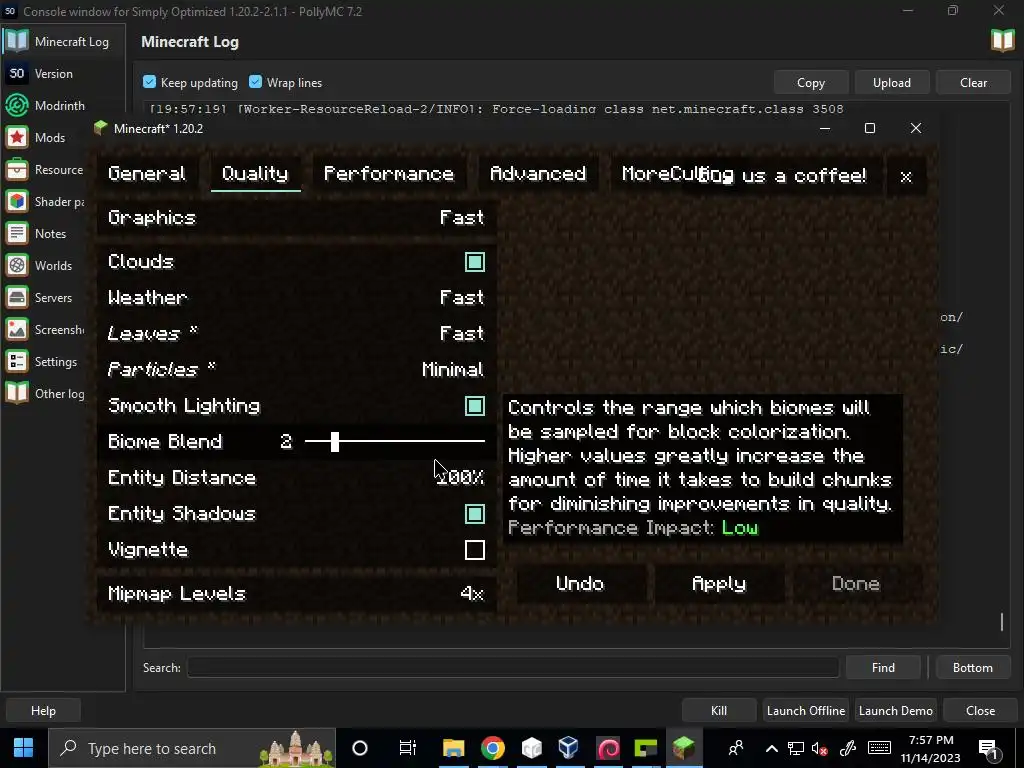1024x768 pixels.
Task: Click the Apply button
Action: 719,584
